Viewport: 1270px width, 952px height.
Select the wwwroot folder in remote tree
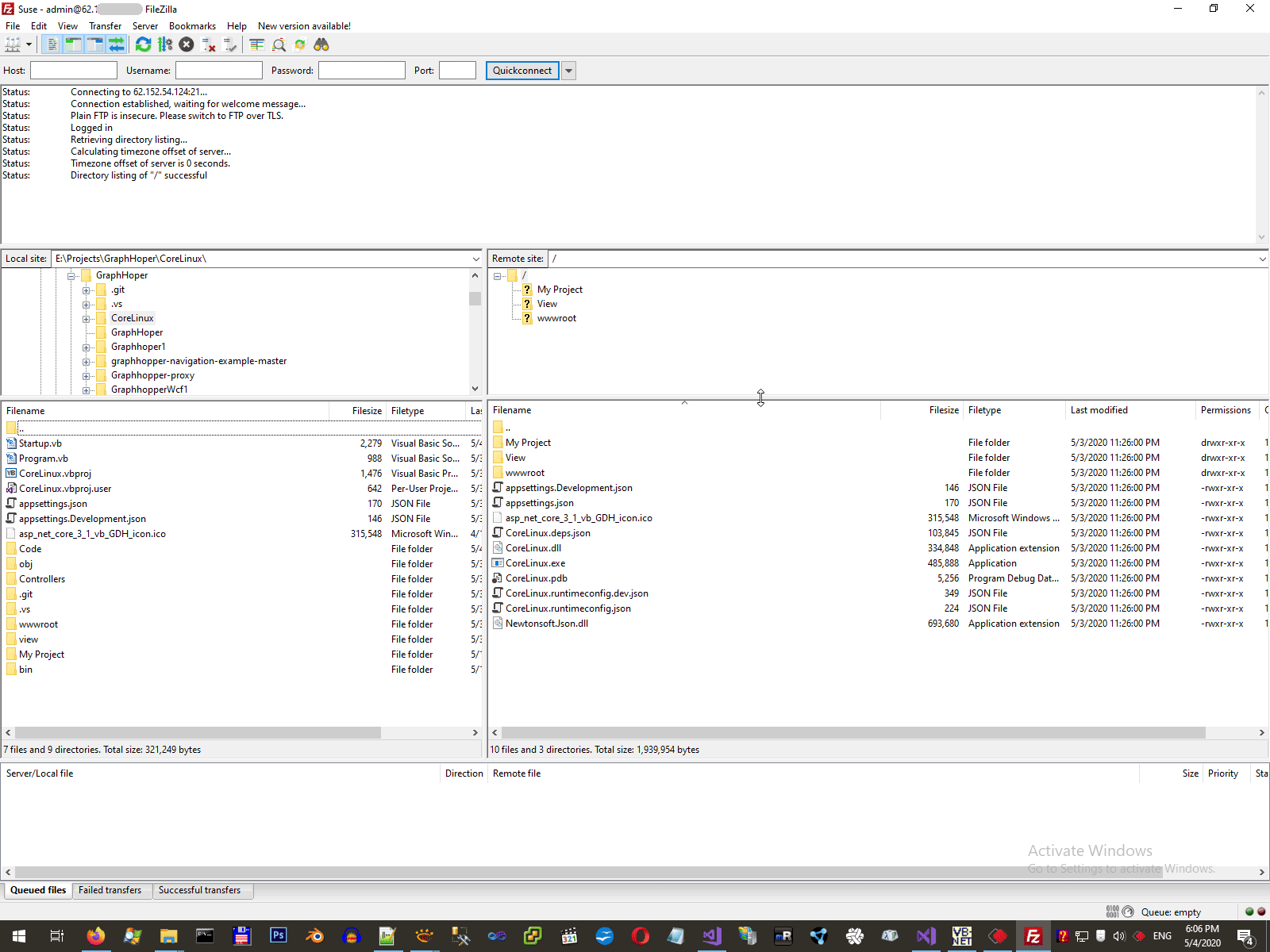pos(556,319)
